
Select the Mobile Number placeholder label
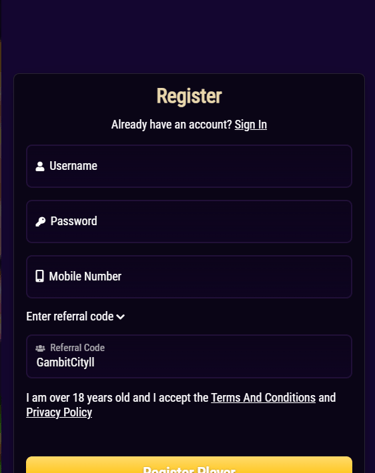85,276
